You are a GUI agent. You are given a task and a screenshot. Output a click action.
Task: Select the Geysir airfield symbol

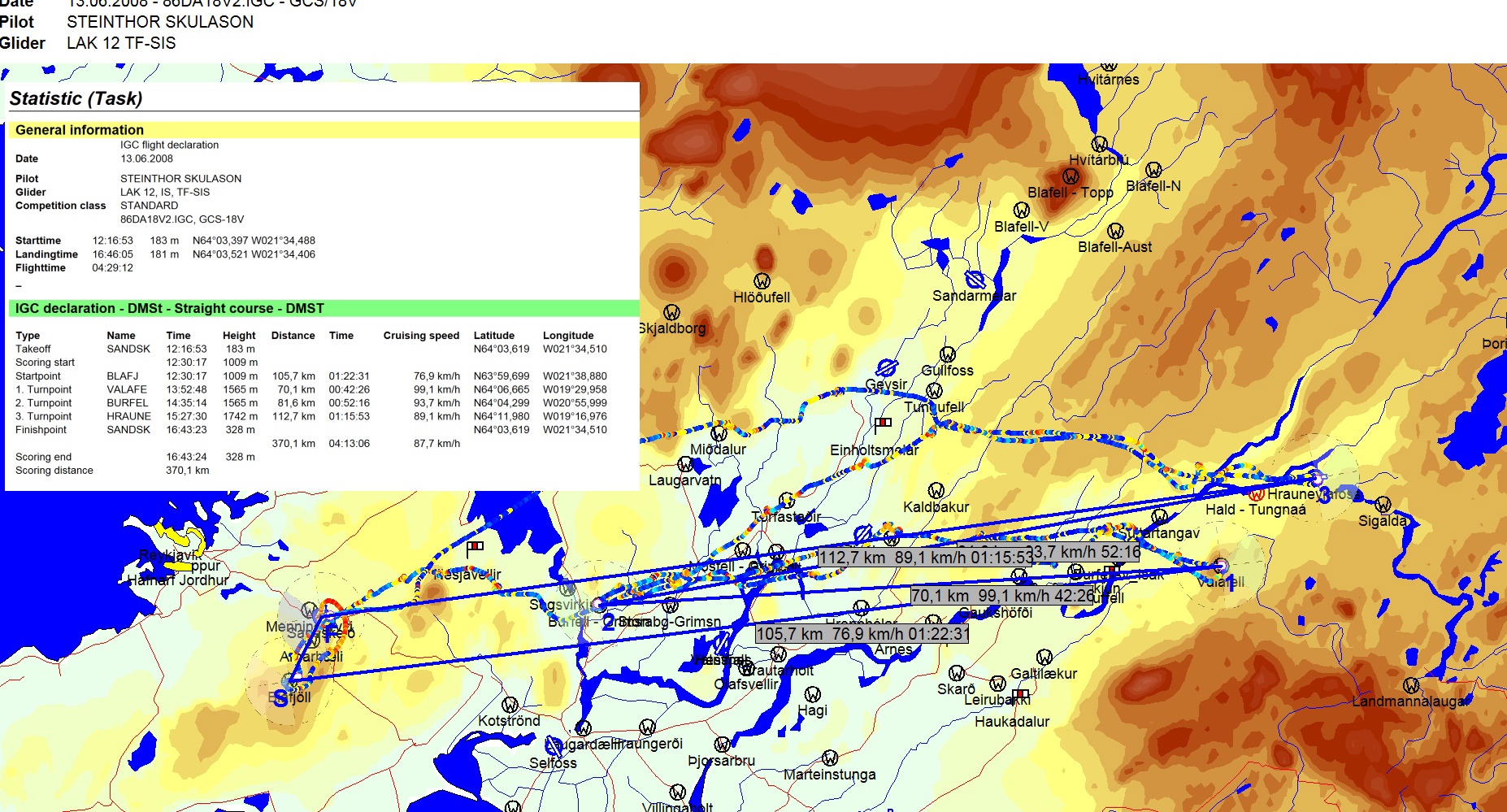click(886, 368)
